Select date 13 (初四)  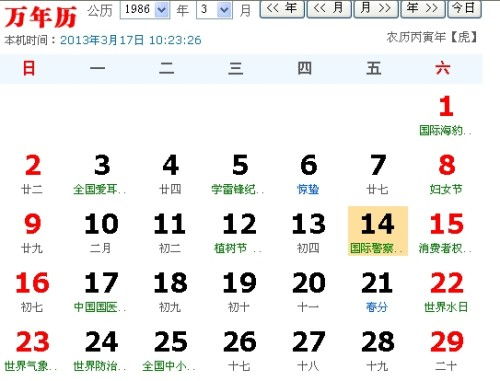(x=309, y=232)
